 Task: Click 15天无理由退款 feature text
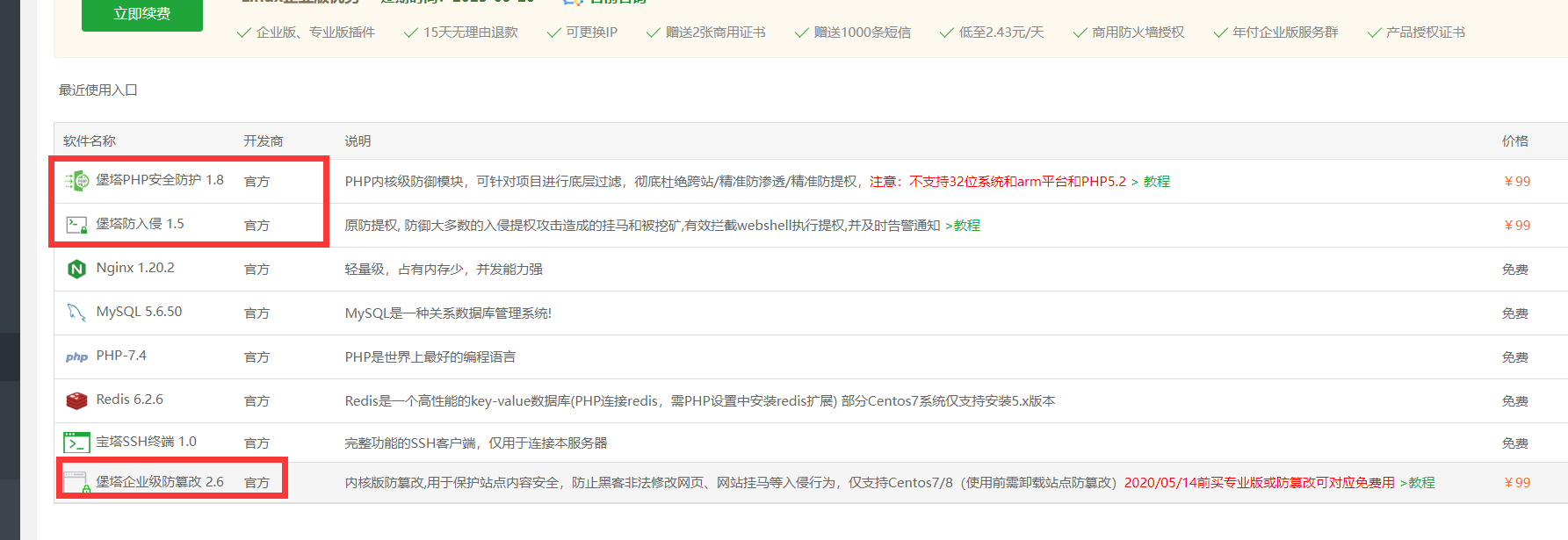(471, 32)
